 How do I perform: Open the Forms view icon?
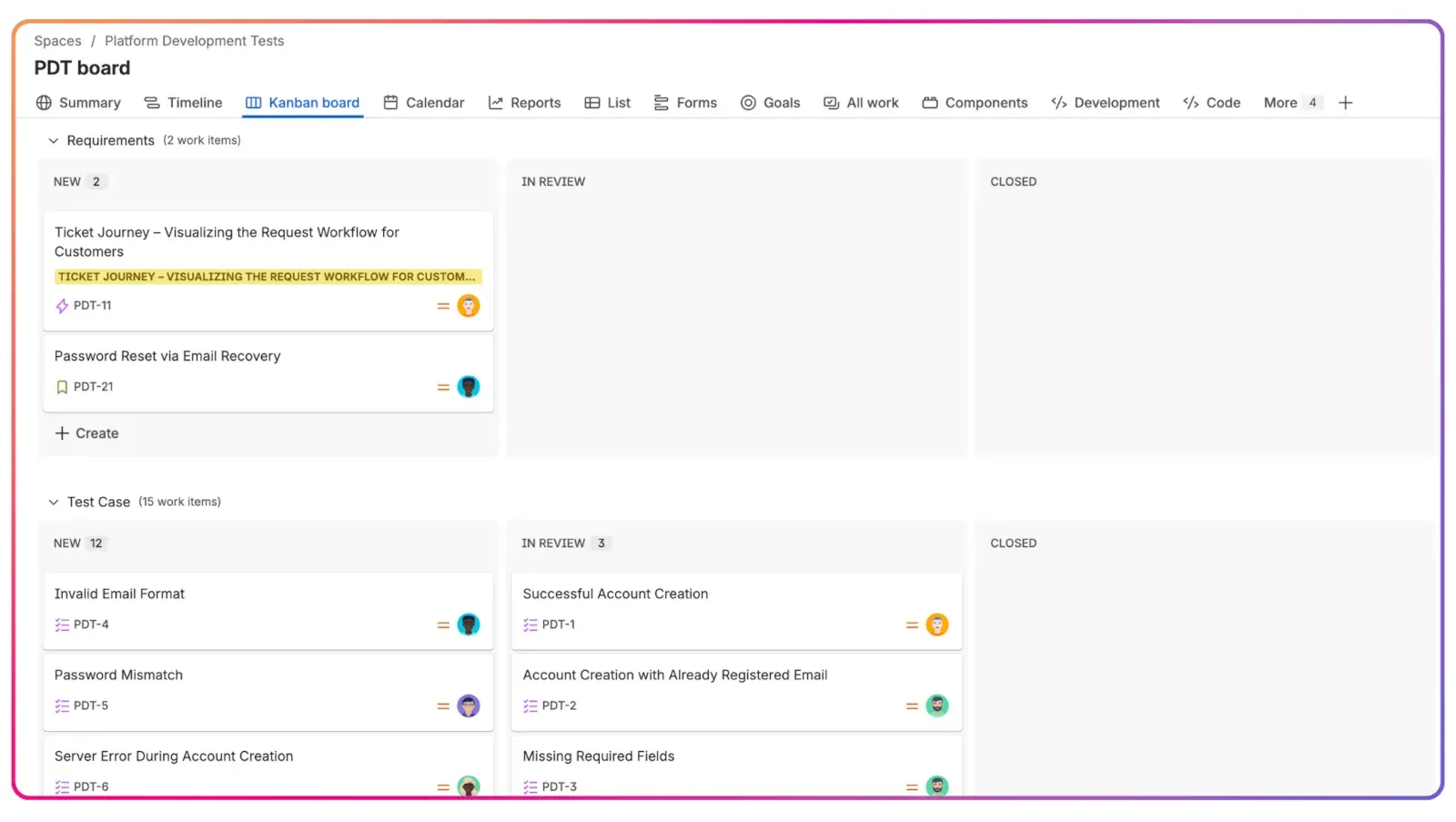coord(661,102)
